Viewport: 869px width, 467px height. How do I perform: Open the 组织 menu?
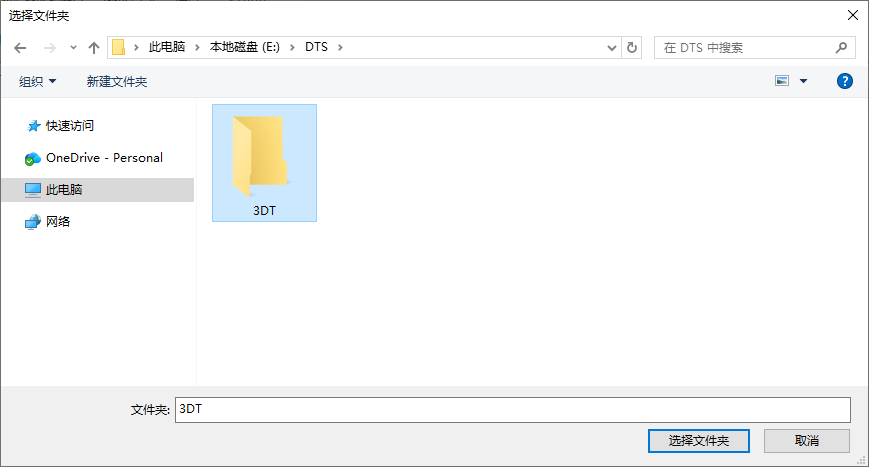38,82
